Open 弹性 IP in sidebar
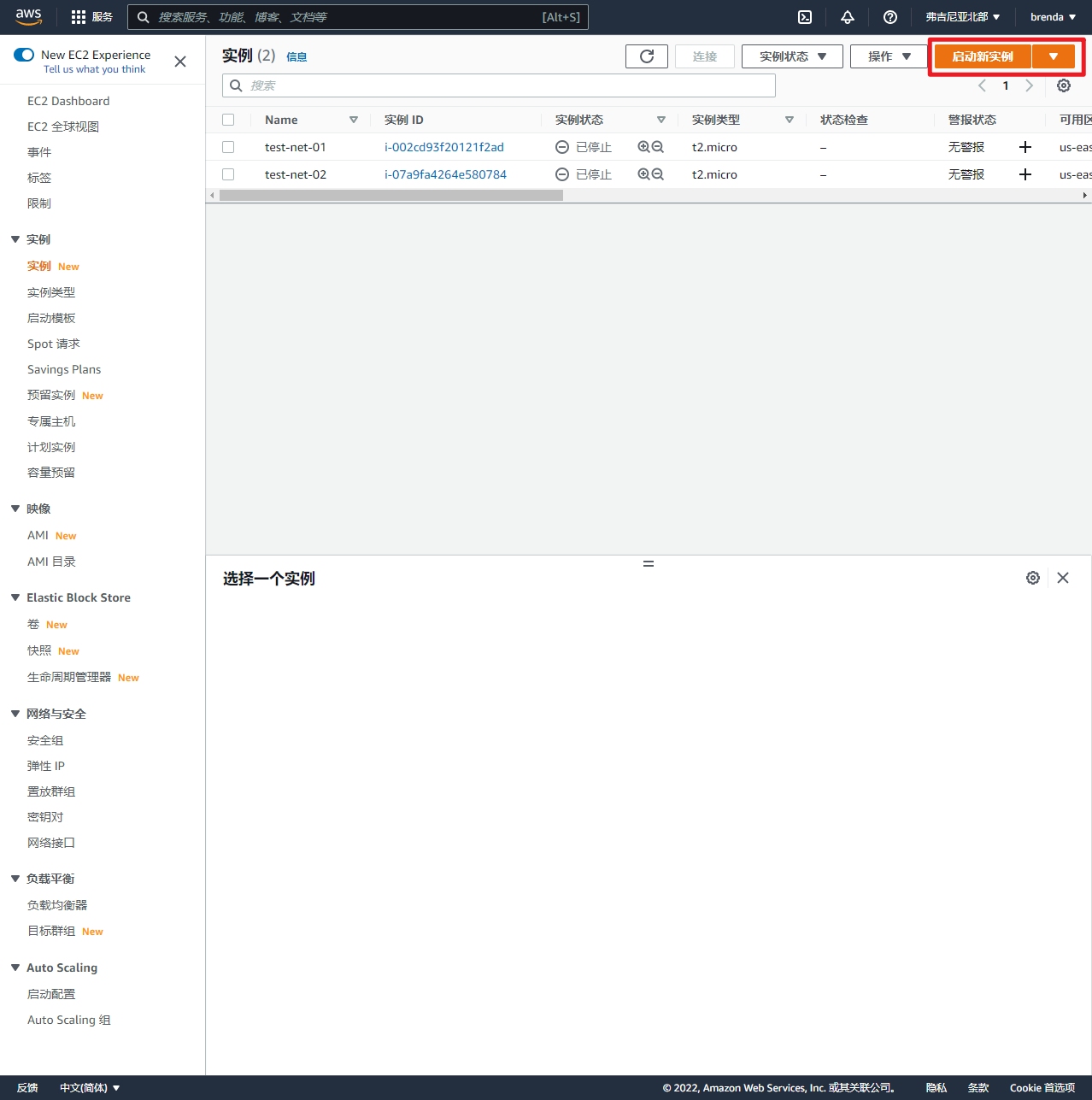Viewport: 1092px width, 1100px height. coord(46,766)
